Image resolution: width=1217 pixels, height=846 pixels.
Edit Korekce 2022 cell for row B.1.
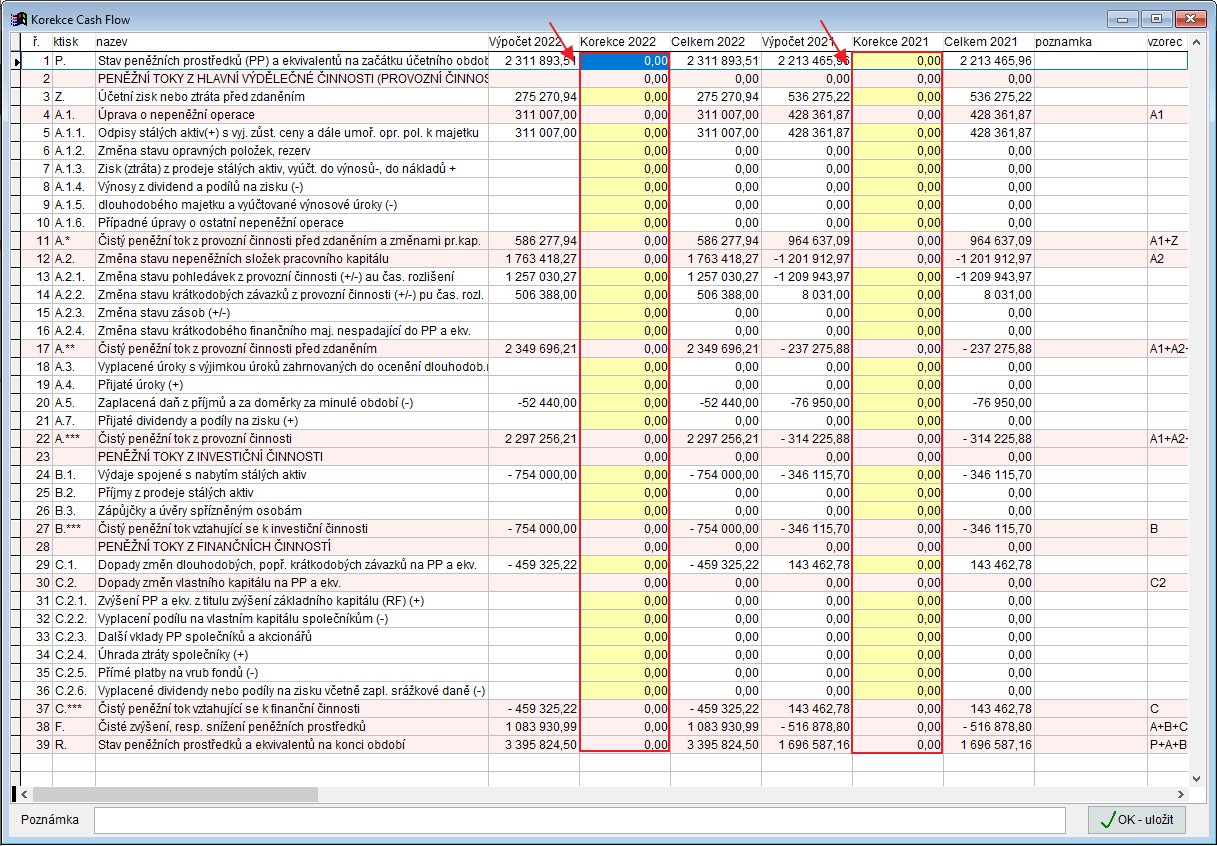(x=624, y=475)
